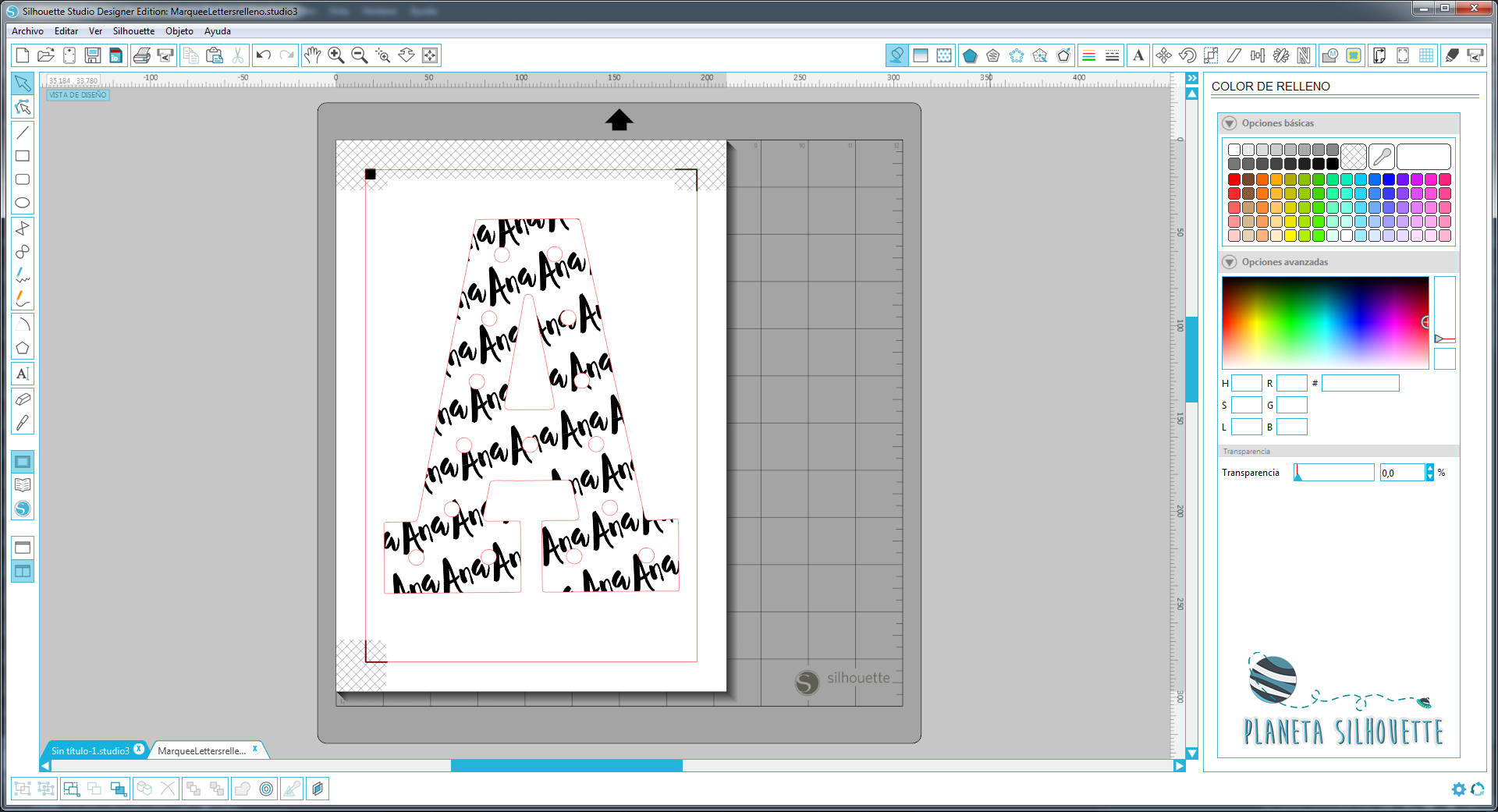Print the design using the printer icon
1498x812 pixels.
[141, 55]
